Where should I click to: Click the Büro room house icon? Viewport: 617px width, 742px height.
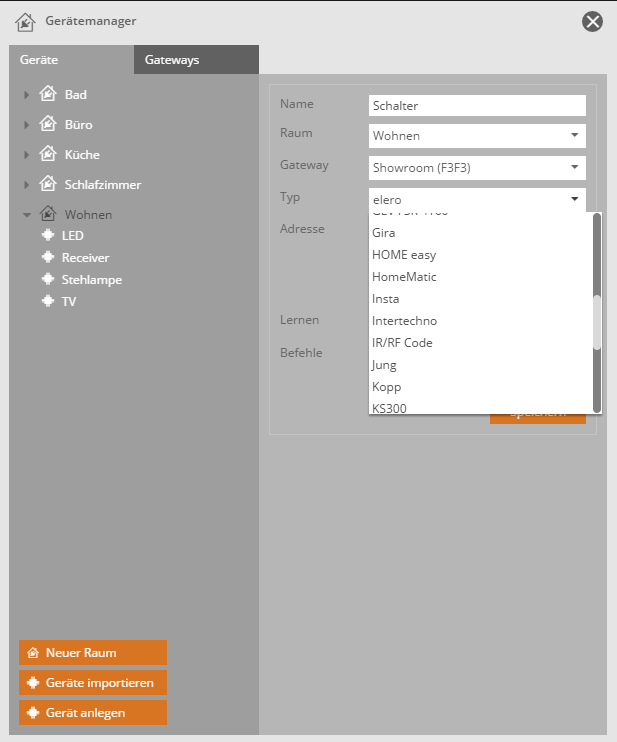[47, 124]
